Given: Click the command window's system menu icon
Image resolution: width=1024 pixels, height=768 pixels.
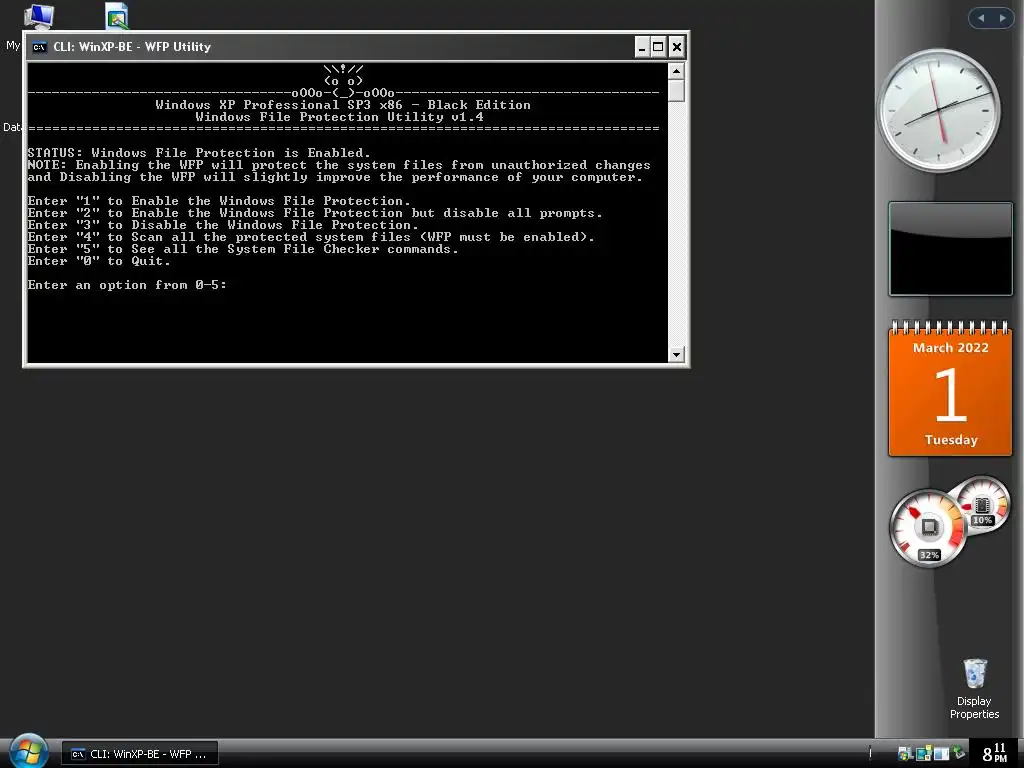Looking at the screenshot, I should 39,47.
